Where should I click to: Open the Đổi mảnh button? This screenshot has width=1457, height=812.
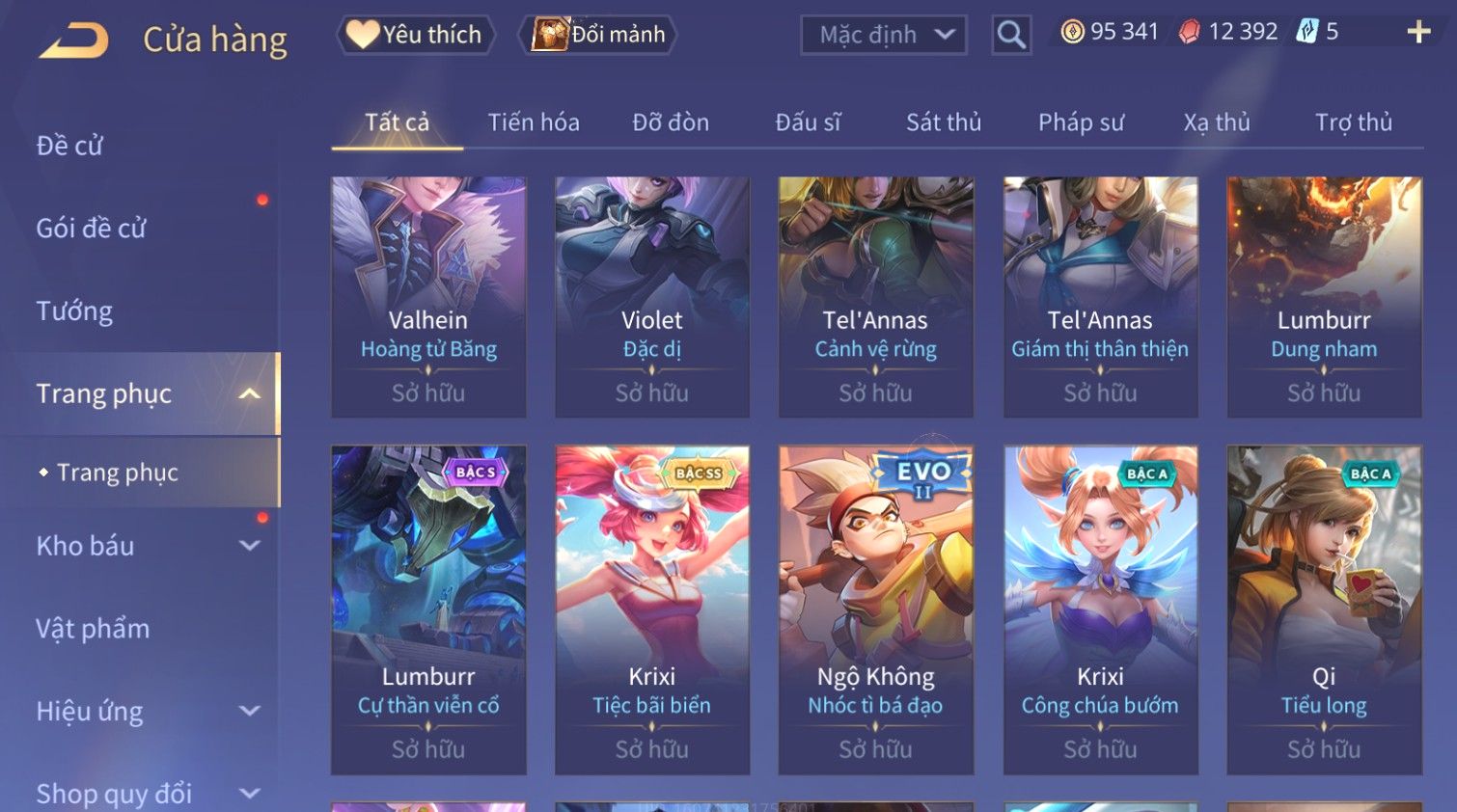(x=598, y=35)
